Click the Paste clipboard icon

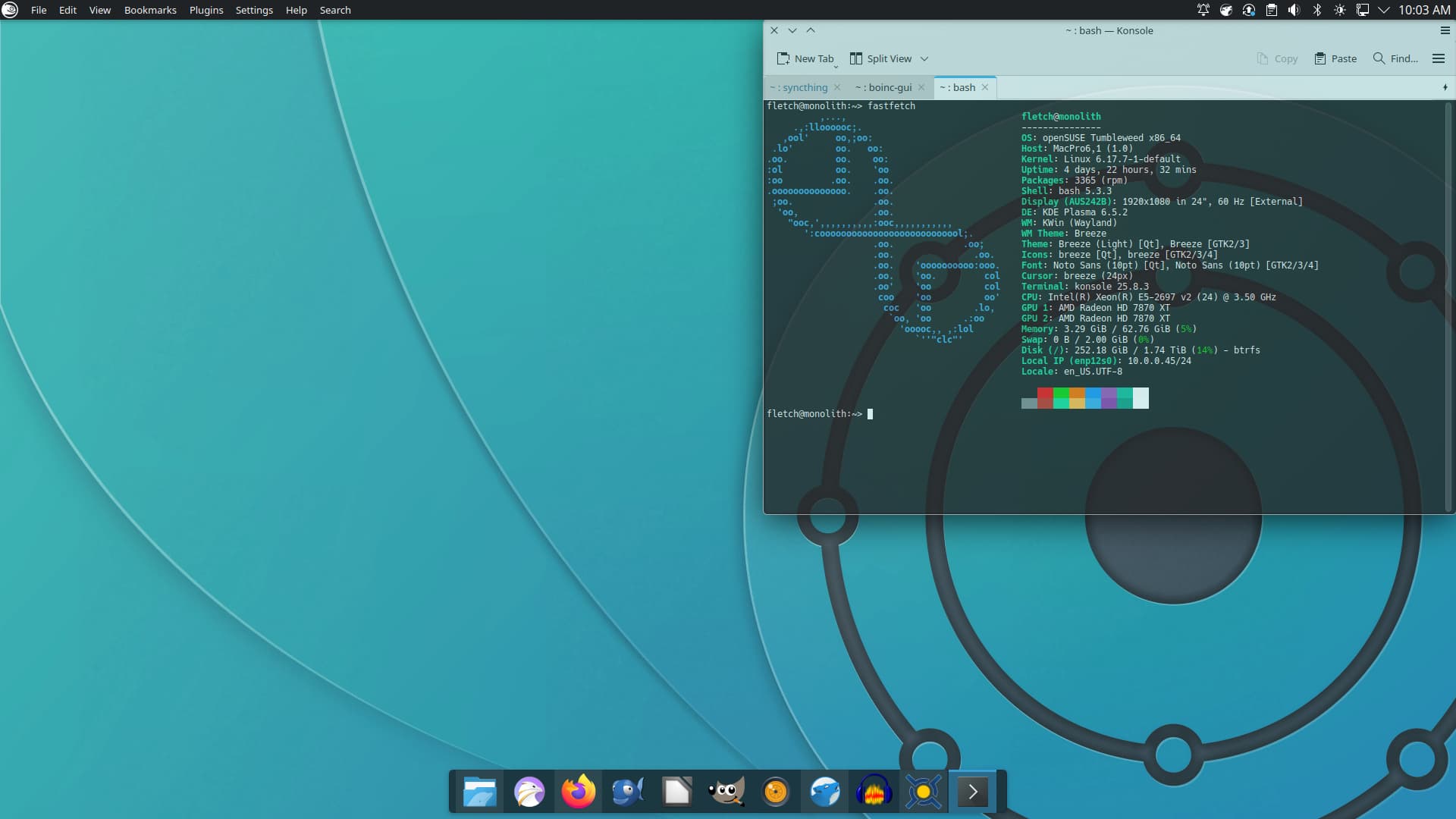pos(1320,58)
